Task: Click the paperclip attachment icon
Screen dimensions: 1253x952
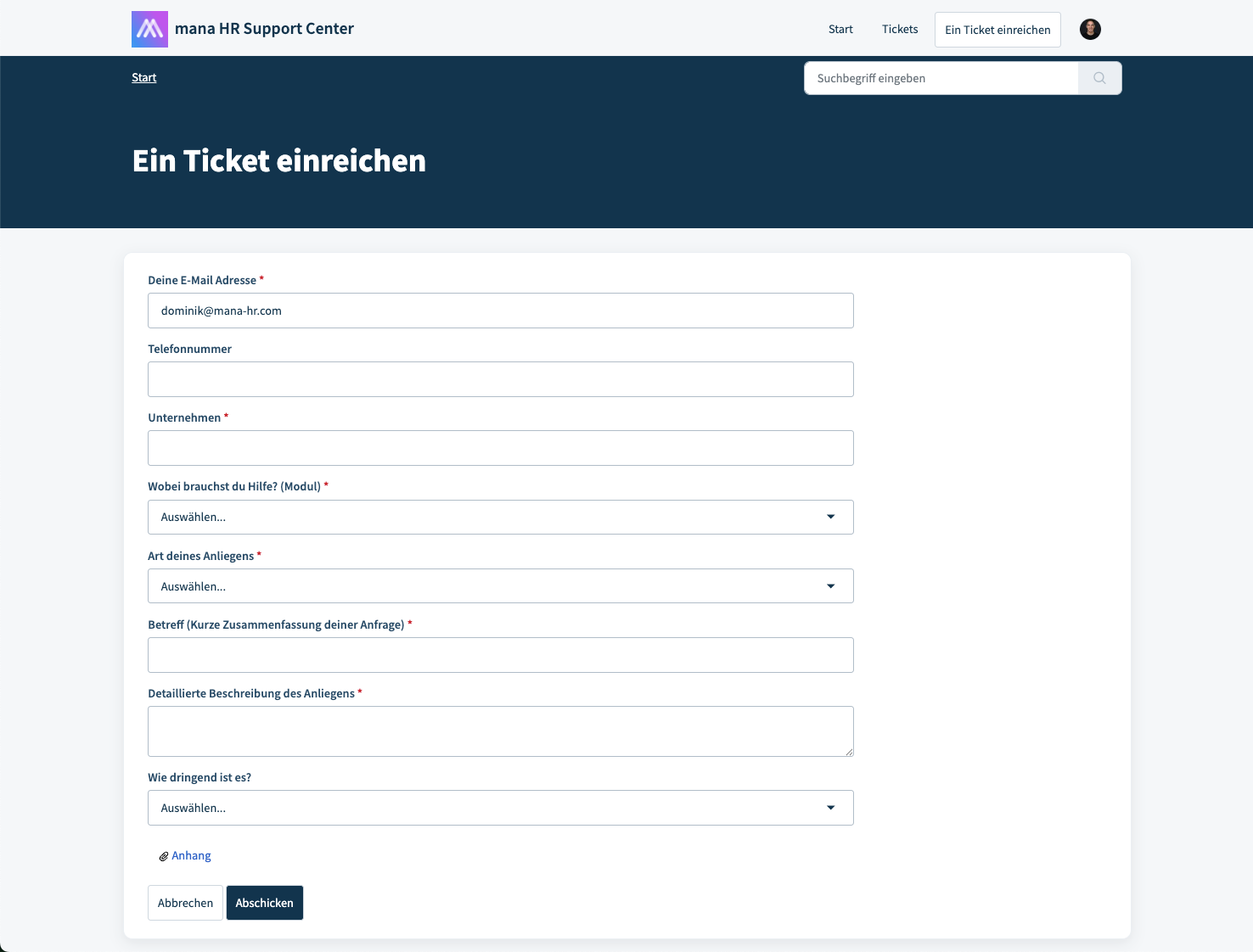Action: [x=164, y=856]
